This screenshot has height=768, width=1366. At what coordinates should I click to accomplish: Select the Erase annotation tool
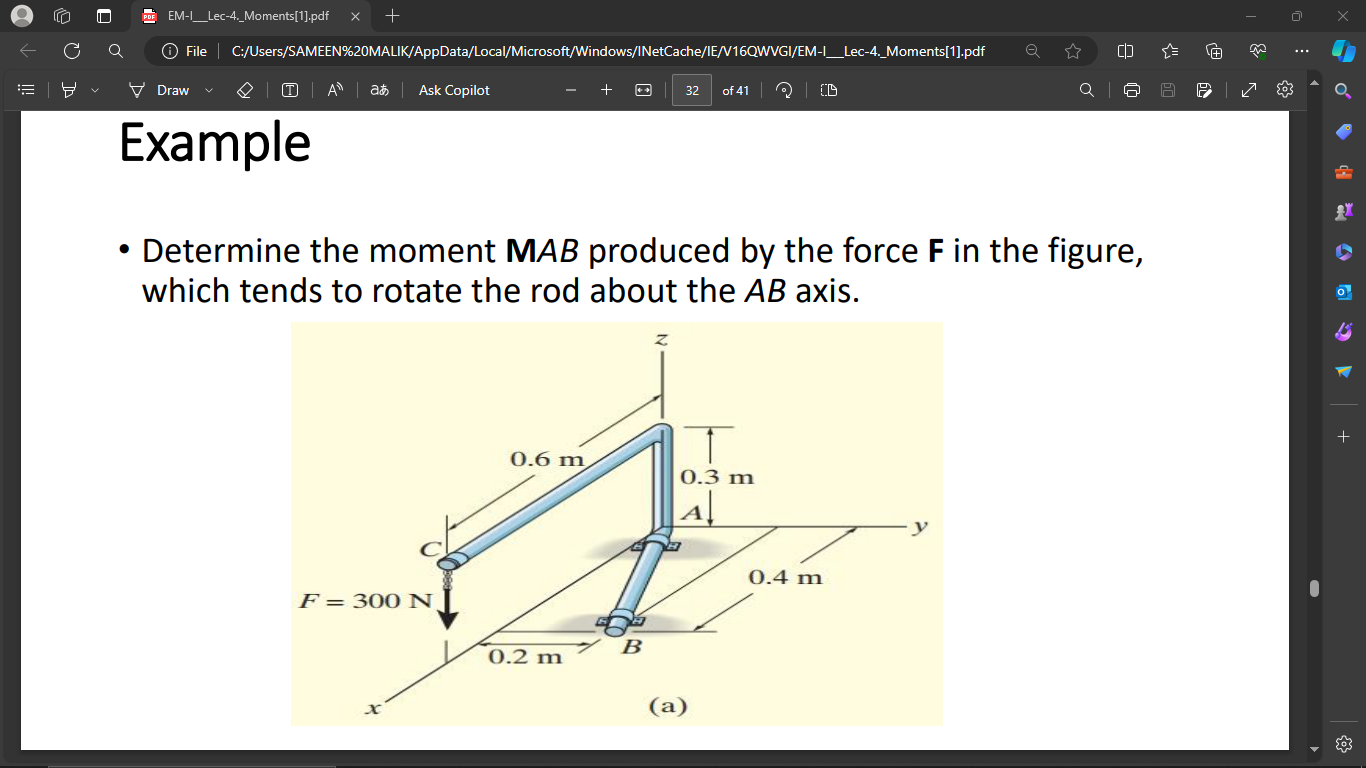[244, 90]
